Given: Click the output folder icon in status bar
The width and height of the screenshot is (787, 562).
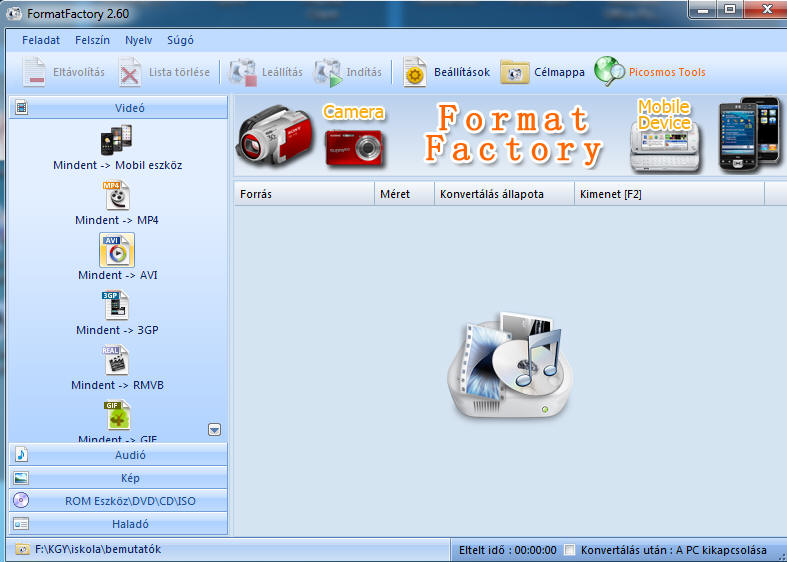Looking at the screenshot, I should (x=22, y=549).
